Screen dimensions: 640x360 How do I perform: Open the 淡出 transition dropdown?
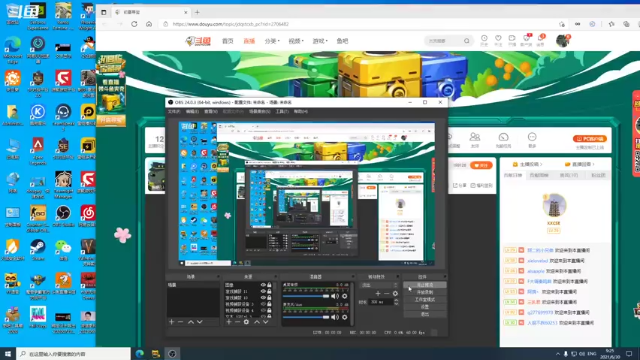(378, 285)
